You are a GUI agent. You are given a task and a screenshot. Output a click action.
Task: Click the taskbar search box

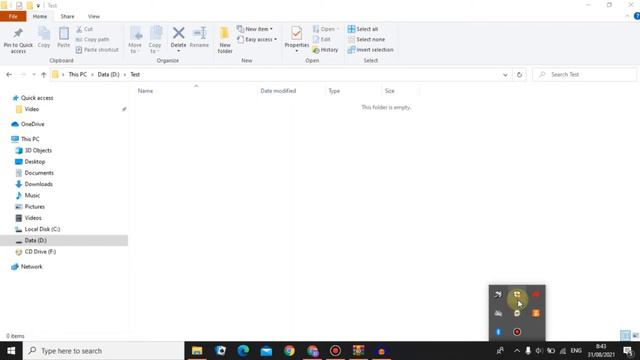tap(104, 351)
